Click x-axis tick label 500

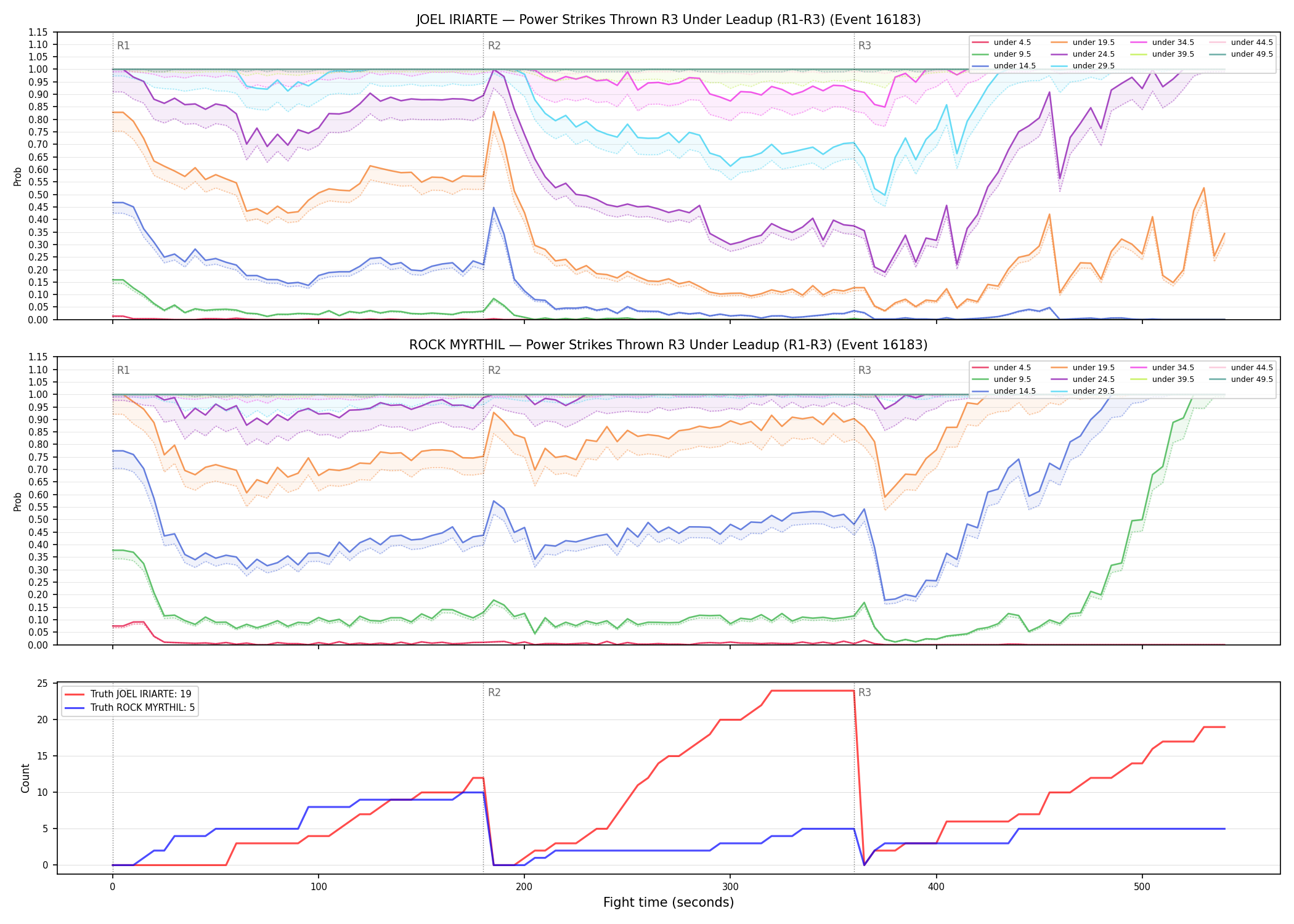(1142, 887)
